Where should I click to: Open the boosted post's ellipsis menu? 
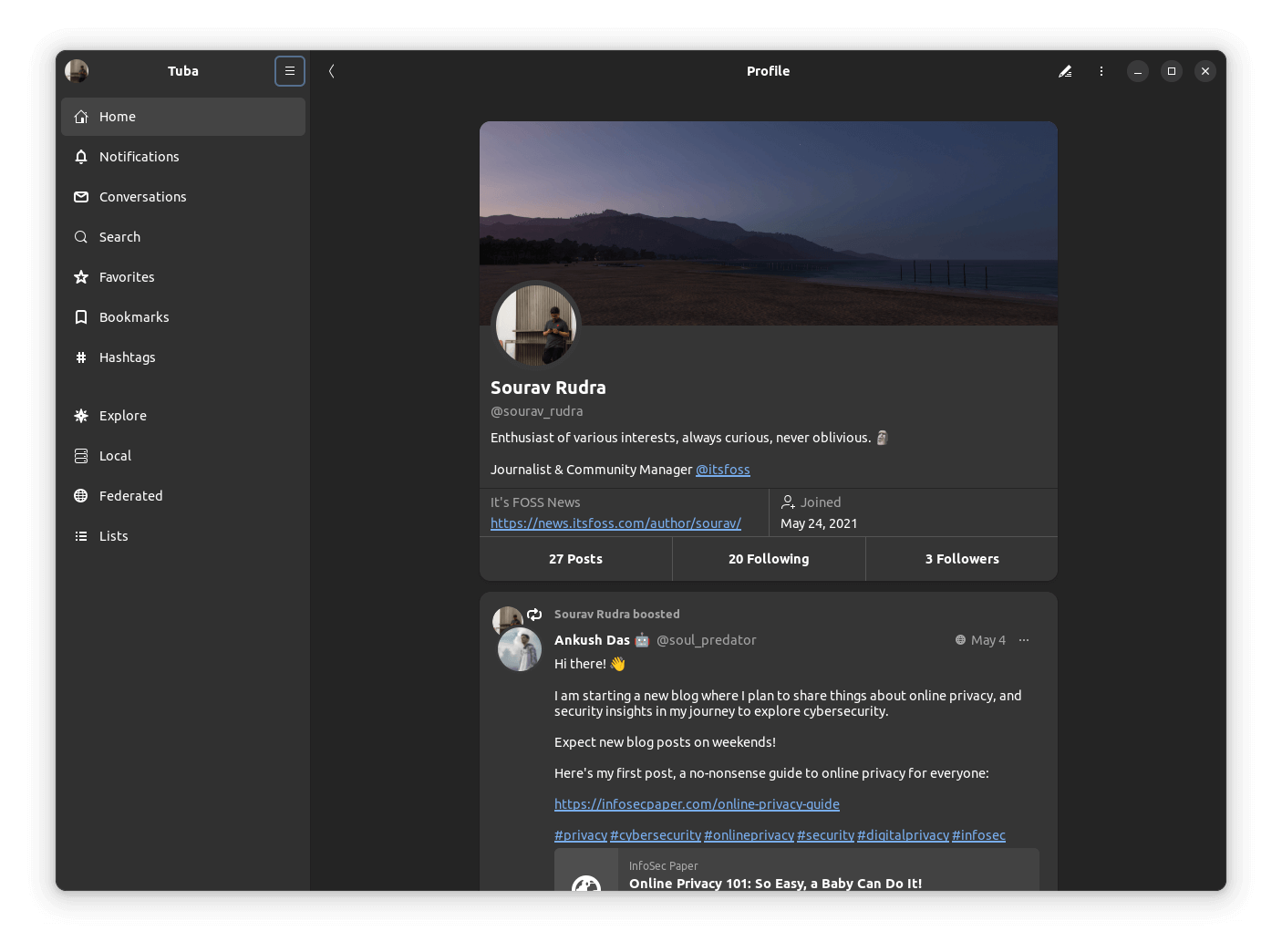1023,639
